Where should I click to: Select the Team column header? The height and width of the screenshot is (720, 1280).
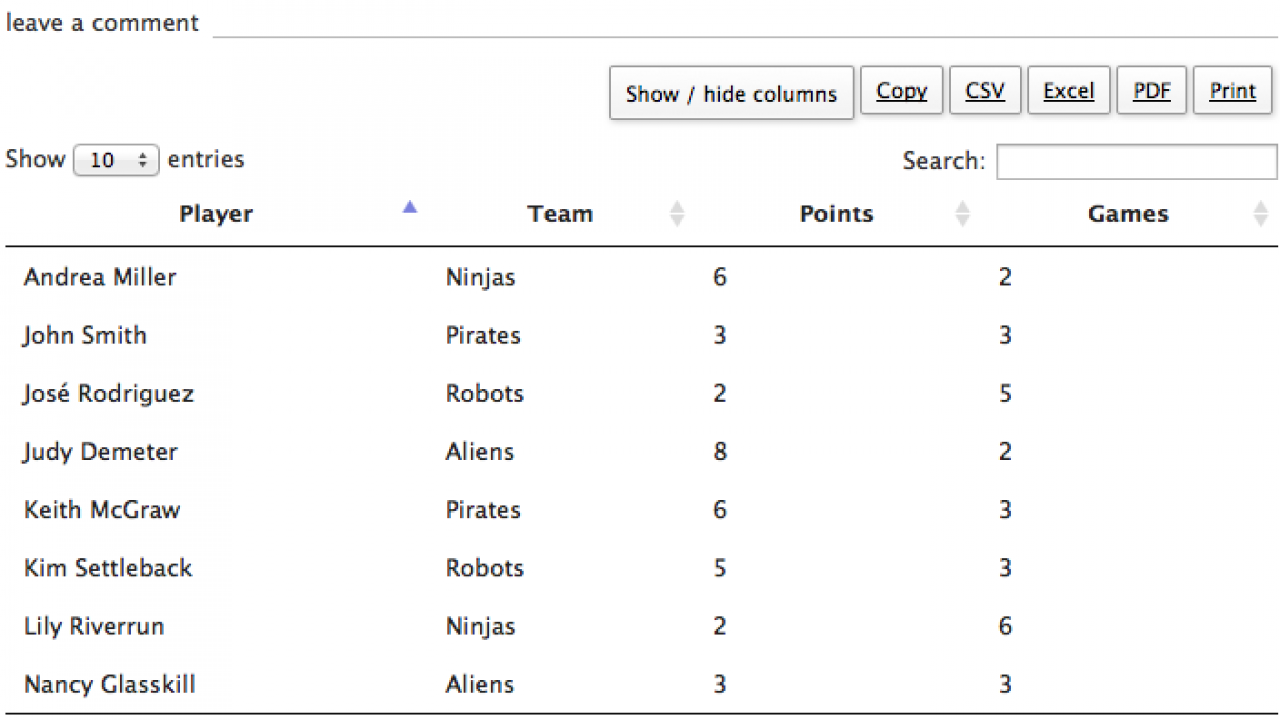click(560, 214)
